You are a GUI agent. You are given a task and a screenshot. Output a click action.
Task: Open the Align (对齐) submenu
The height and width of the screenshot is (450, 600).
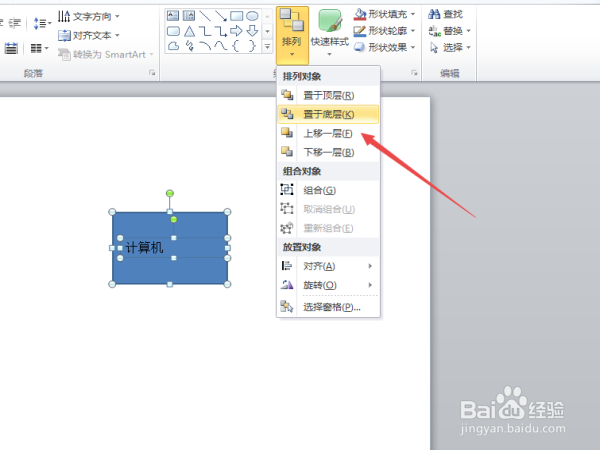coord(328,266)
